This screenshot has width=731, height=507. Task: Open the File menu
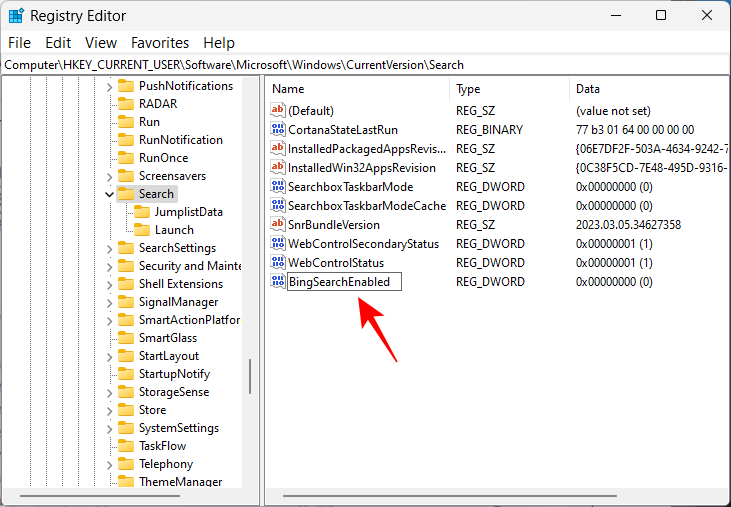click(20, 43)
